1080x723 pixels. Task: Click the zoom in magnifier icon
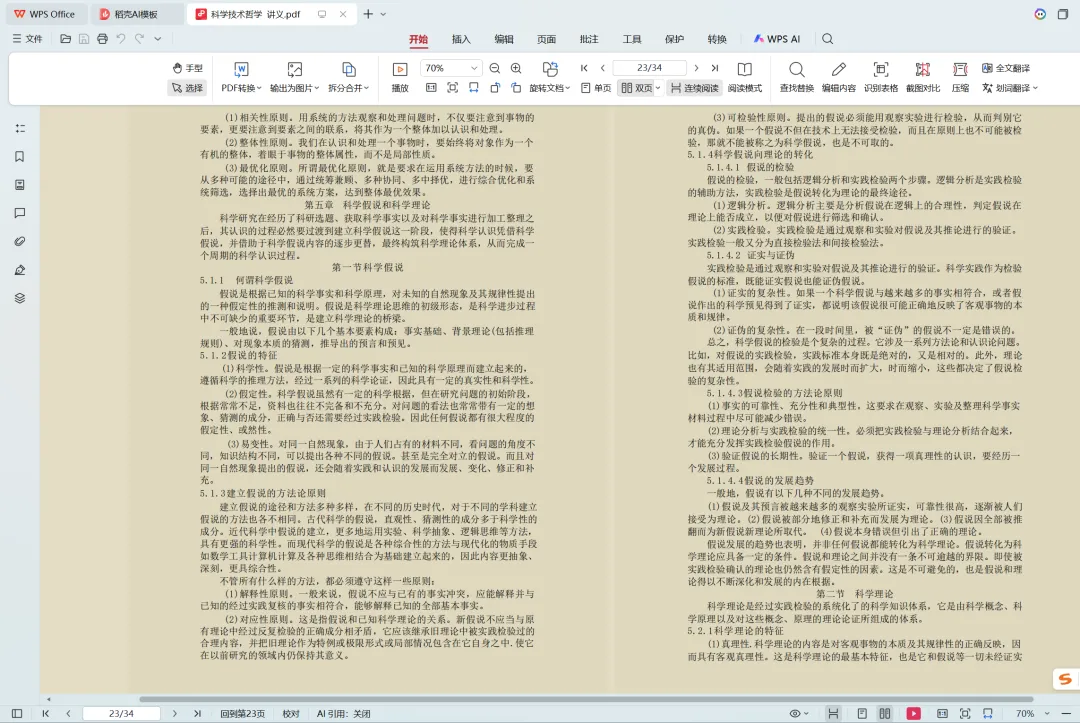tap(516, 68)
